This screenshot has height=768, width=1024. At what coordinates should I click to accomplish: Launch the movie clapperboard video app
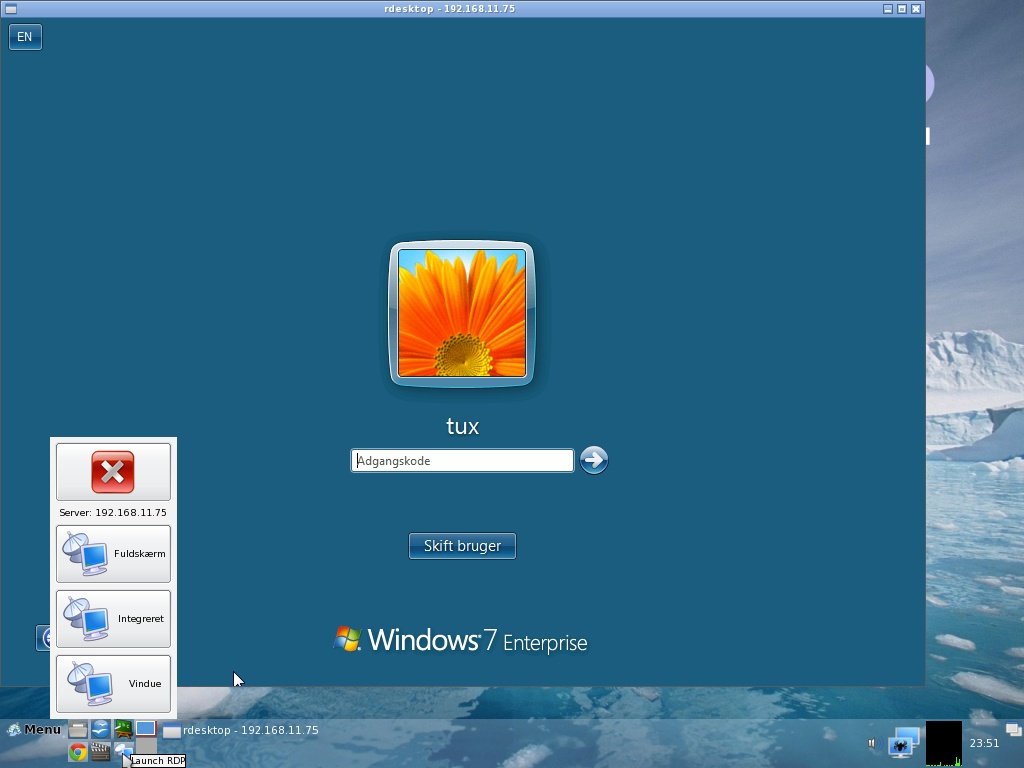[101, 752]
